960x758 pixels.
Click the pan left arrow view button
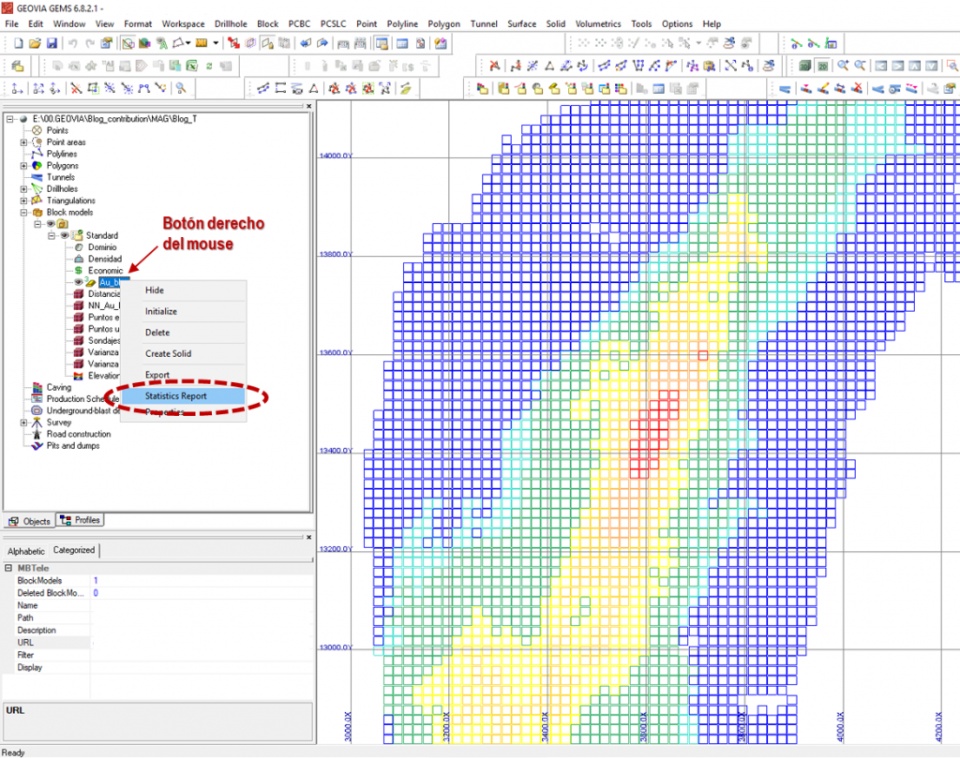tap(881, 66)
